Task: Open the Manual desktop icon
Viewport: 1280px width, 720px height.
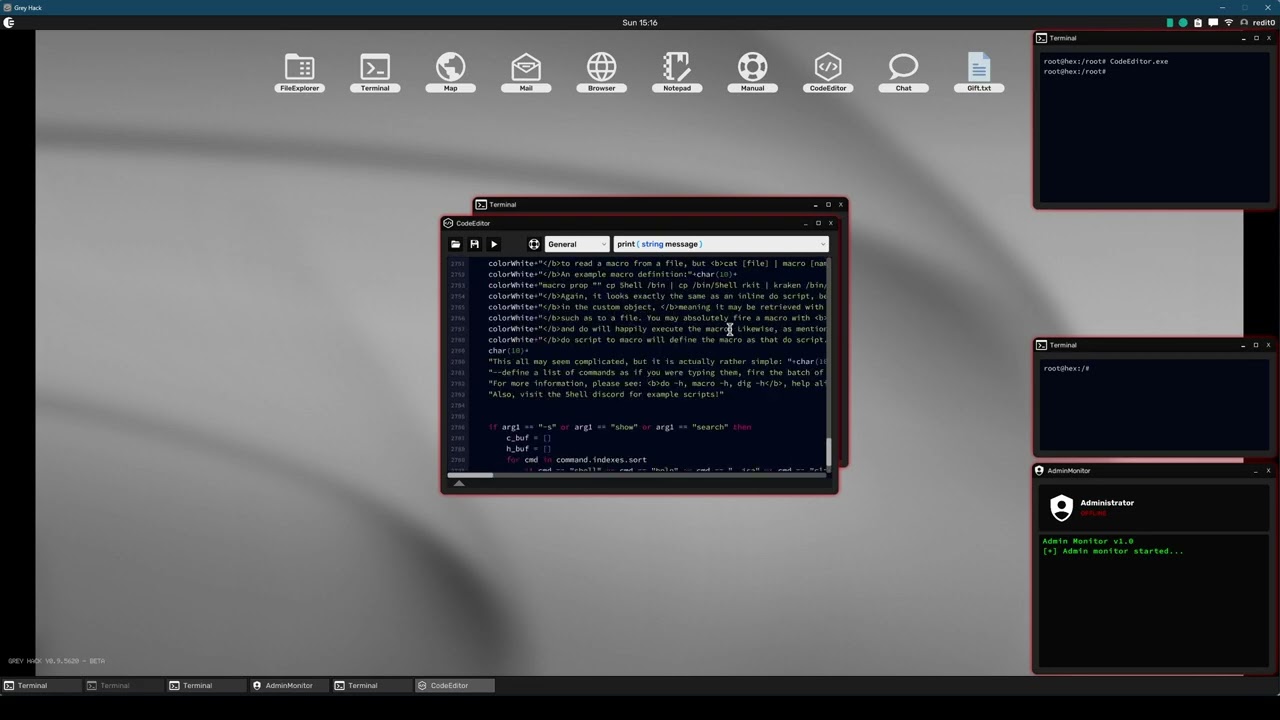Action: 752,73
